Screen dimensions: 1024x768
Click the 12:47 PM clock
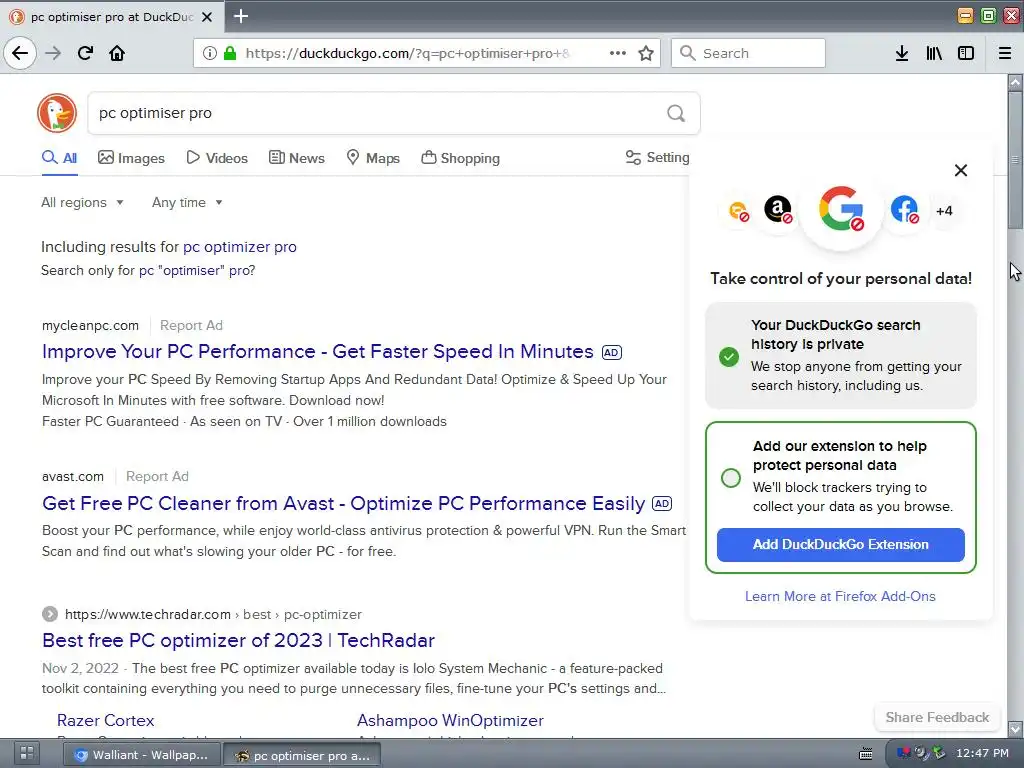[x=983, y=753]
